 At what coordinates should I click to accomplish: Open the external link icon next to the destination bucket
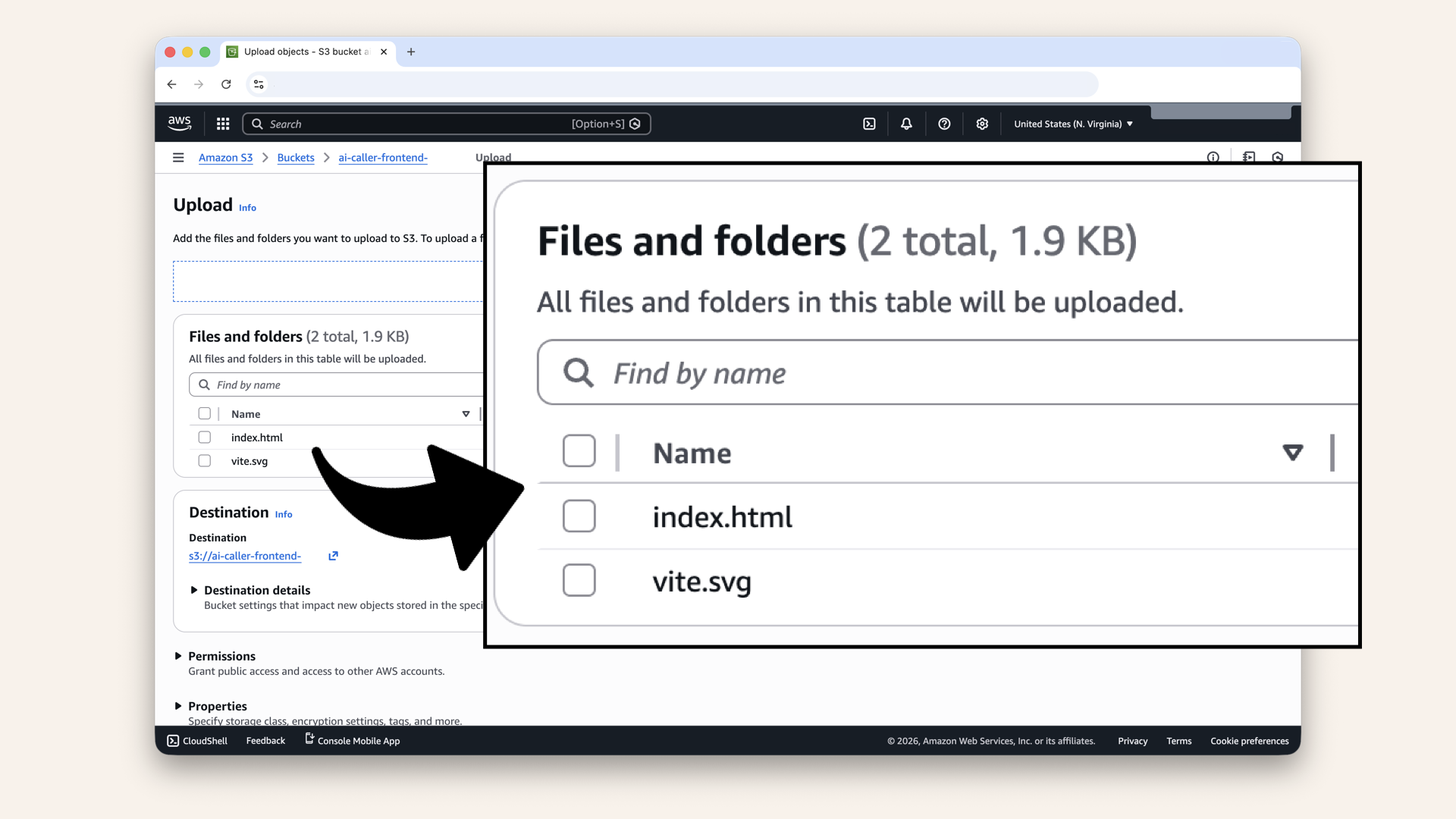tap(332, 556)
